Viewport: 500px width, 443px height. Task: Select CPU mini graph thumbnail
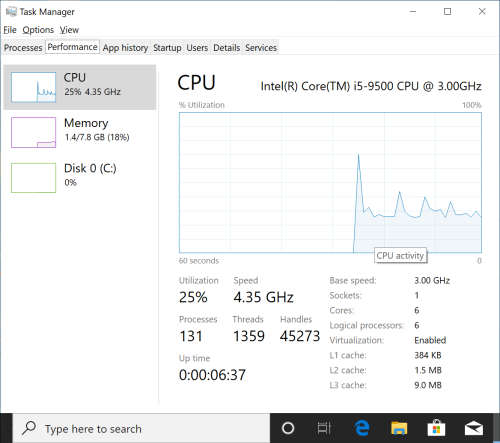[x=33, y=87]
